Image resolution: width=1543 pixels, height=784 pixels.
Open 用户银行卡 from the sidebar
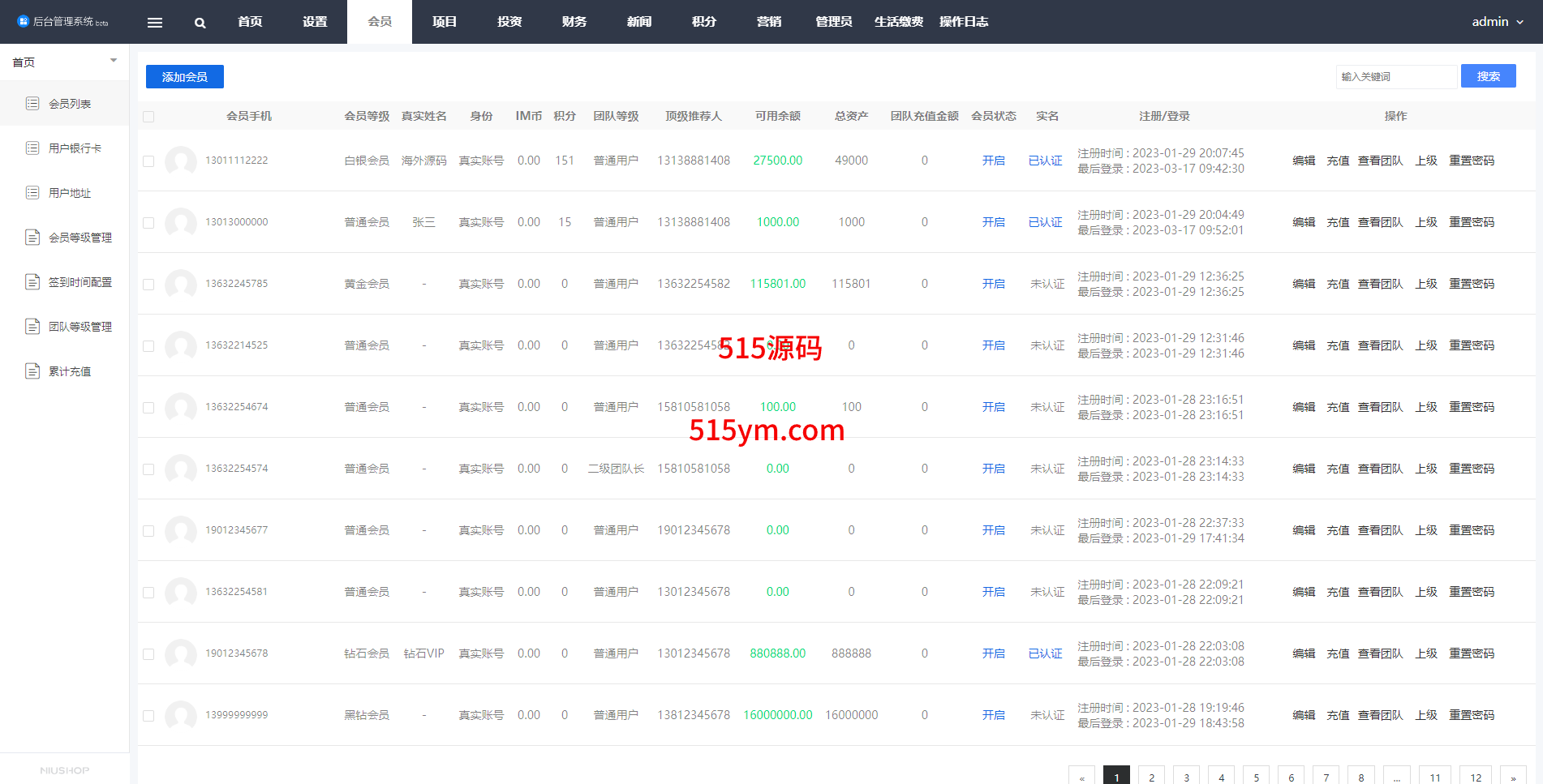click(x=75, y=148)
